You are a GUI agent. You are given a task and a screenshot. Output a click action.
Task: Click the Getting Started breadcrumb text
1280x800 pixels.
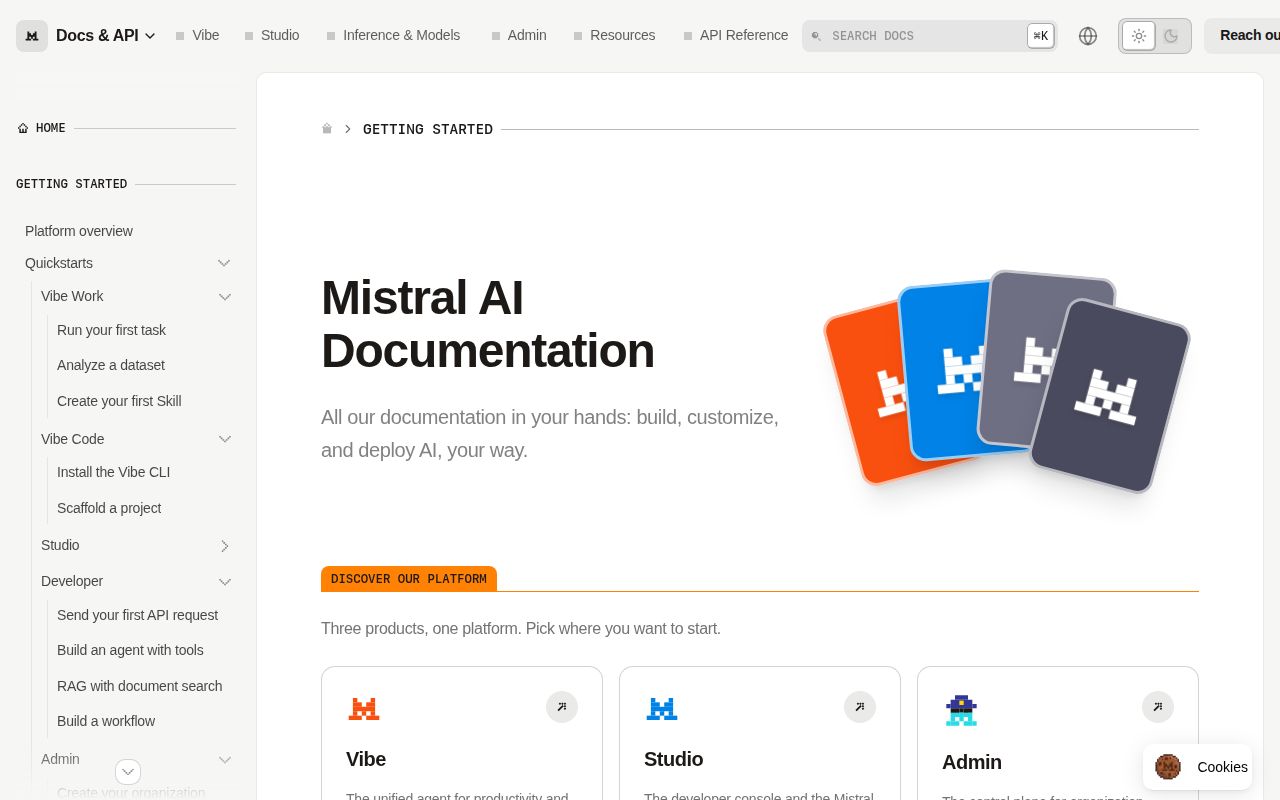click(428, 129)
